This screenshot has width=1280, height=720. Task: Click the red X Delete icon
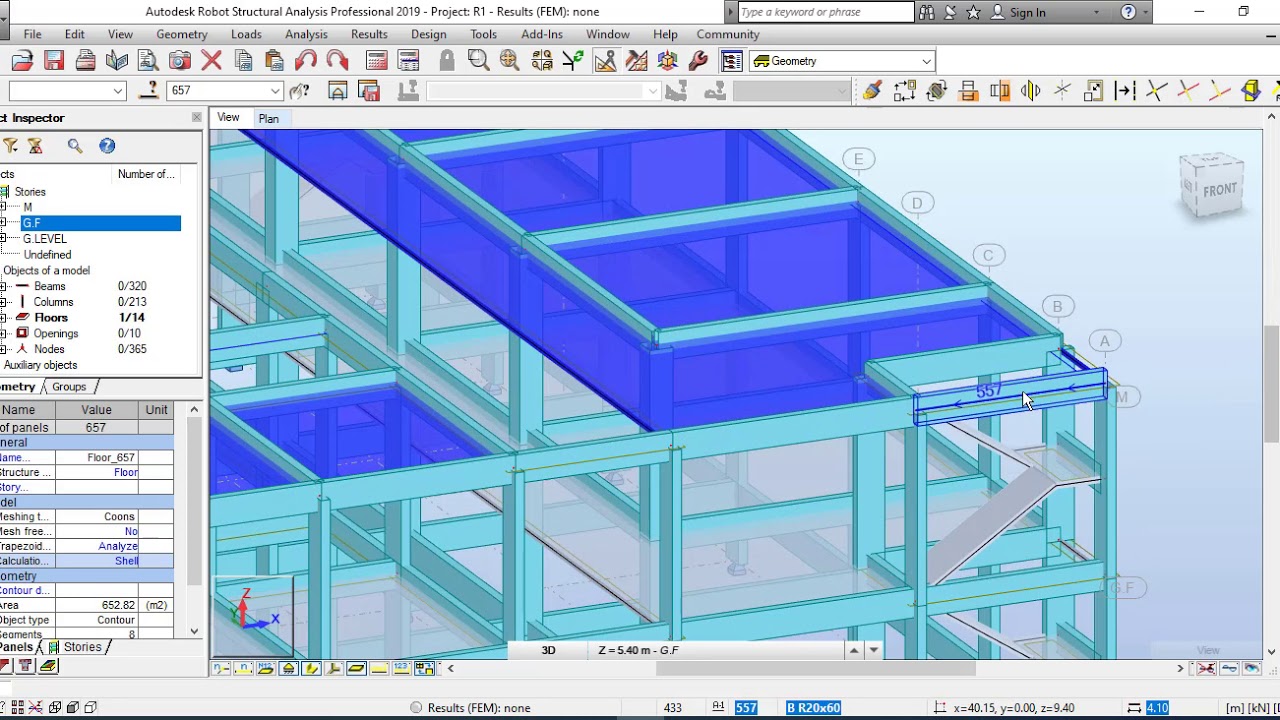[211, 61]
